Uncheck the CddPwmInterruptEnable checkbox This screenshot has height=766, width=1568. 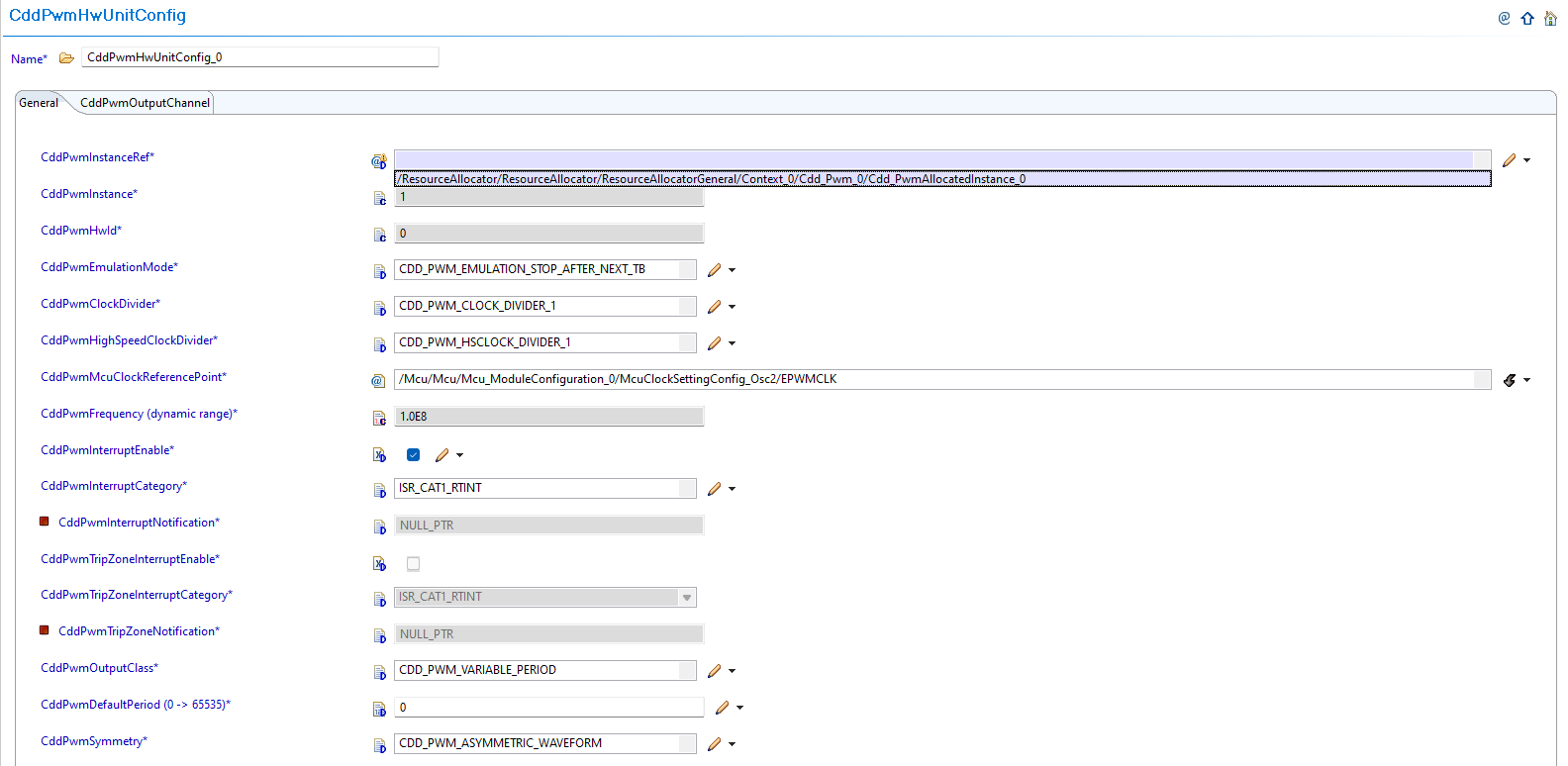tap(414, 455)
